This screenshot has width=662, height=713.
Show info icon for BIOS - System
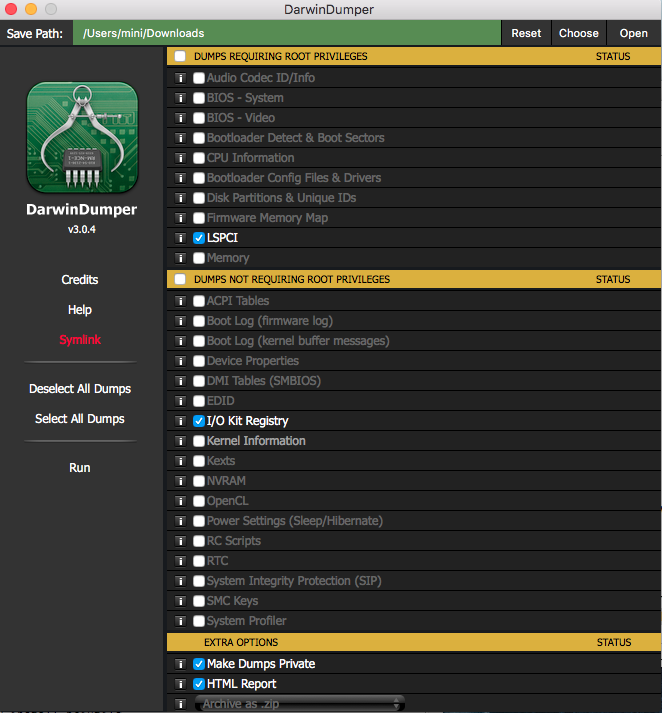pyautogui.click(x=181, y=98)
